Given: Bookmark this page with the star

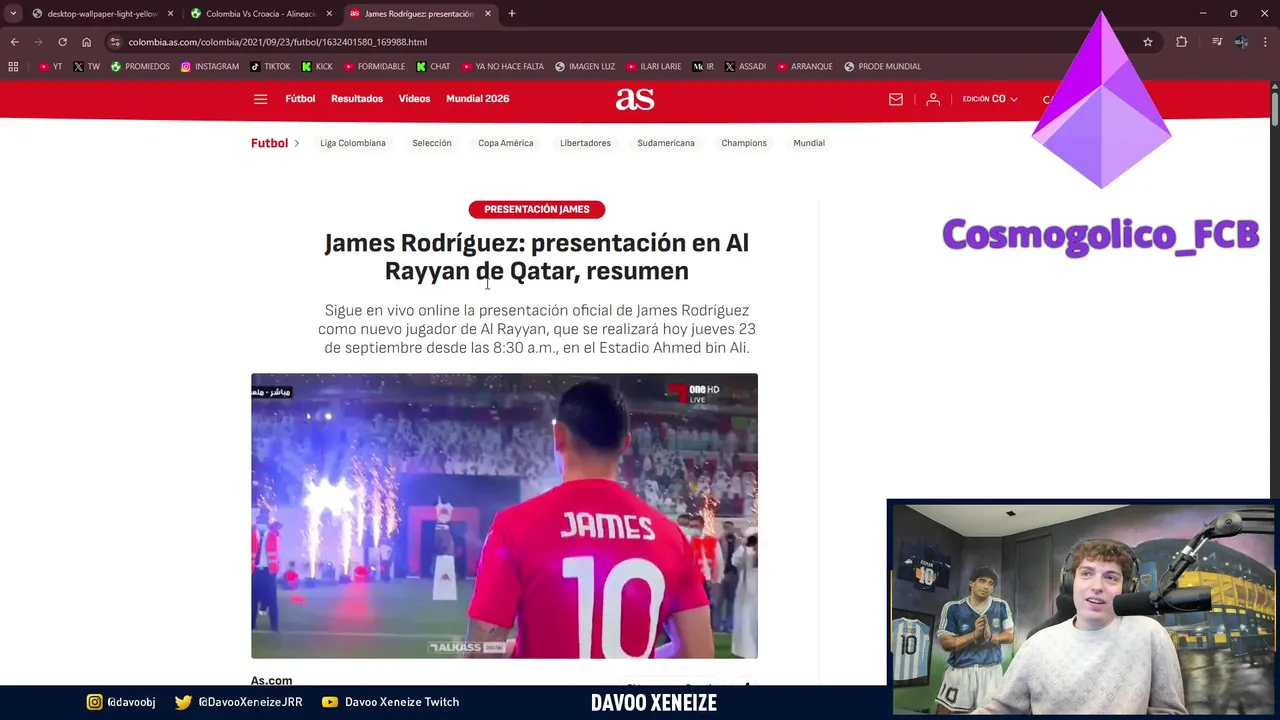Looking at the screenshot, I should 1148,42.
